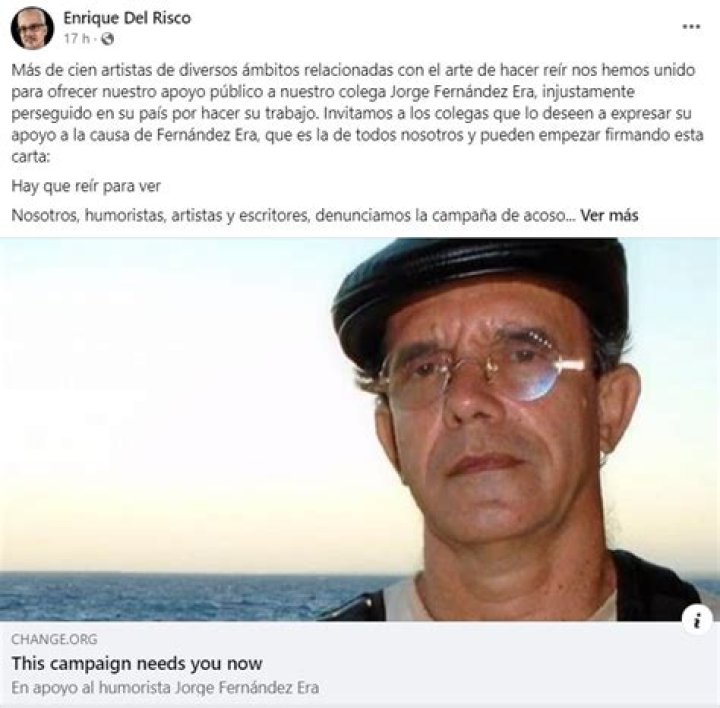This screenshot has height=708, width=720.
Task: Click the author name Enrique Del Risco
Action: [x=127, y=18]
